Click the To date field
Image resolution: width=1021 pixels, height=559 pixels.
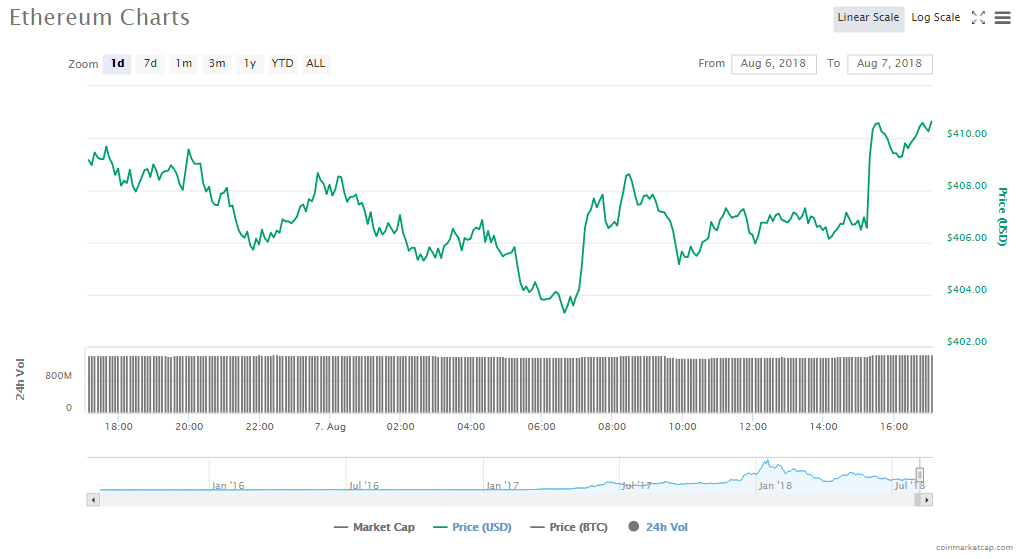tap(889, 64)
